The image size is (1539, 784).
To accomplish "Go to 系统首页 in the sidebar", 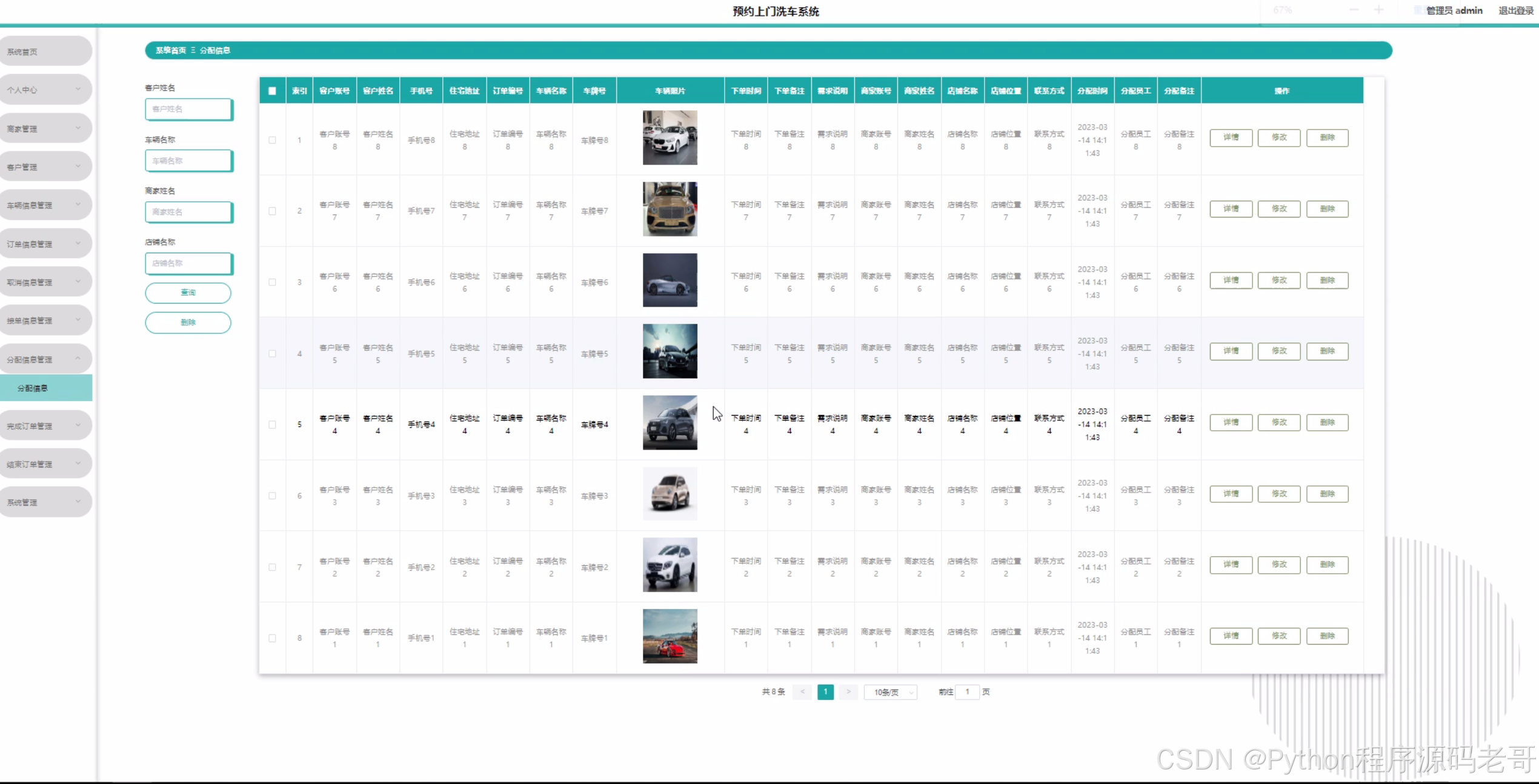I will tap(45, 51).
